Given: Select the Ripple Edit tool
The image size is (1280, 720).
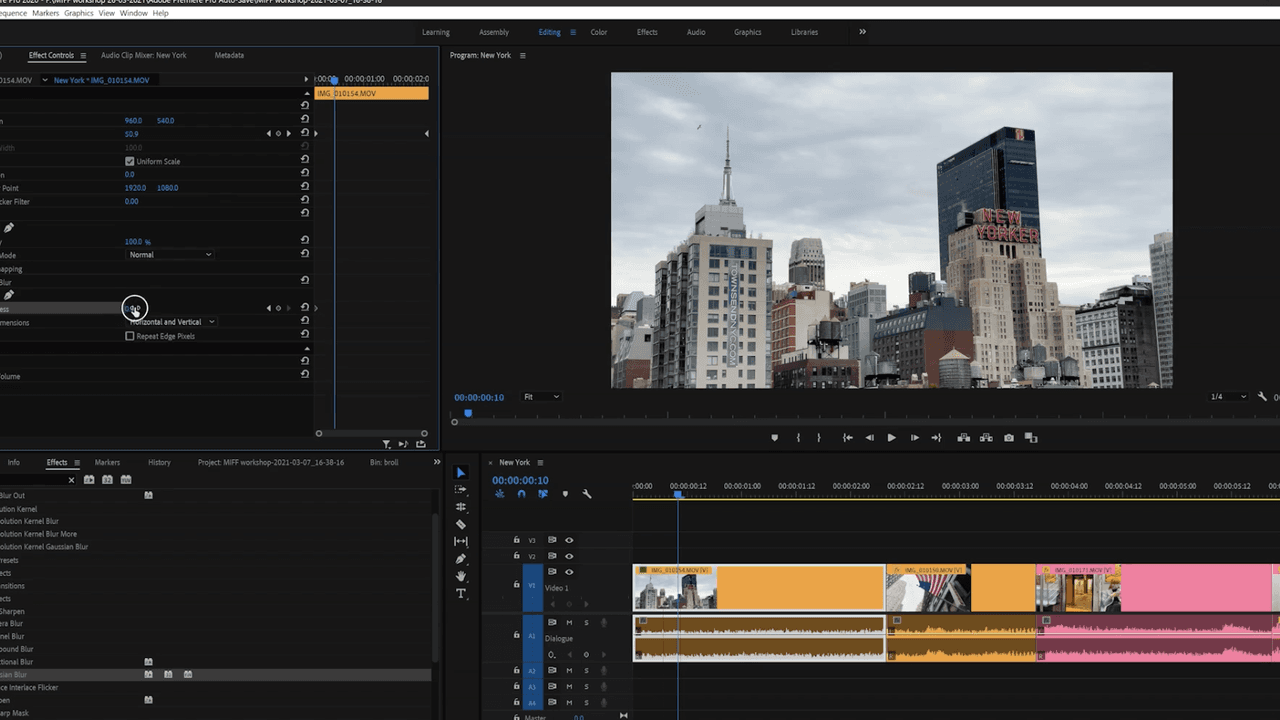Looking at the screenshot, I should pyautogui.click(x=460, y=507).
